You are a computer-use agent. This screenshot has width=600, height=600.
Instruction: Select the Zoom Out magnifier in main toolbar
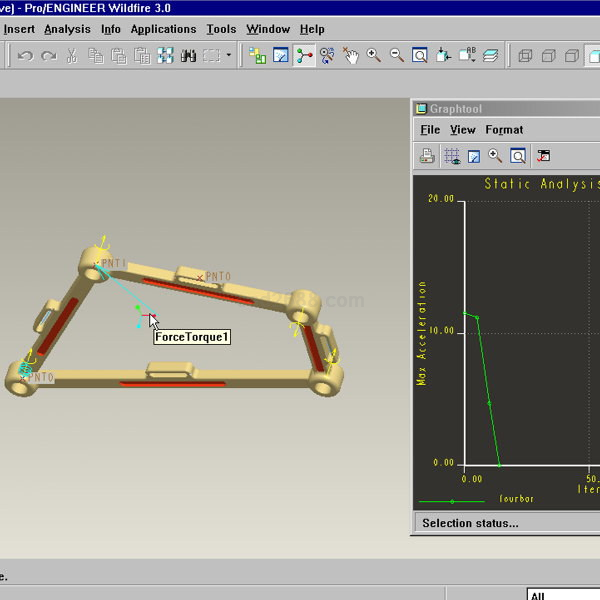click(396, 56)
